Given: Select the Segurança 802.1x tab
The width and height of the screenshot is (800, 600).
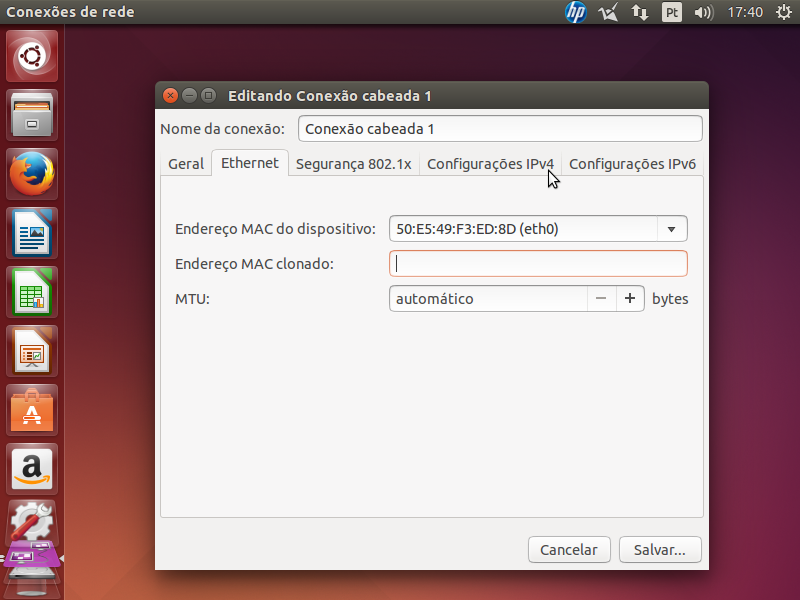Looking at the screenshot, I should pos(353,164).
